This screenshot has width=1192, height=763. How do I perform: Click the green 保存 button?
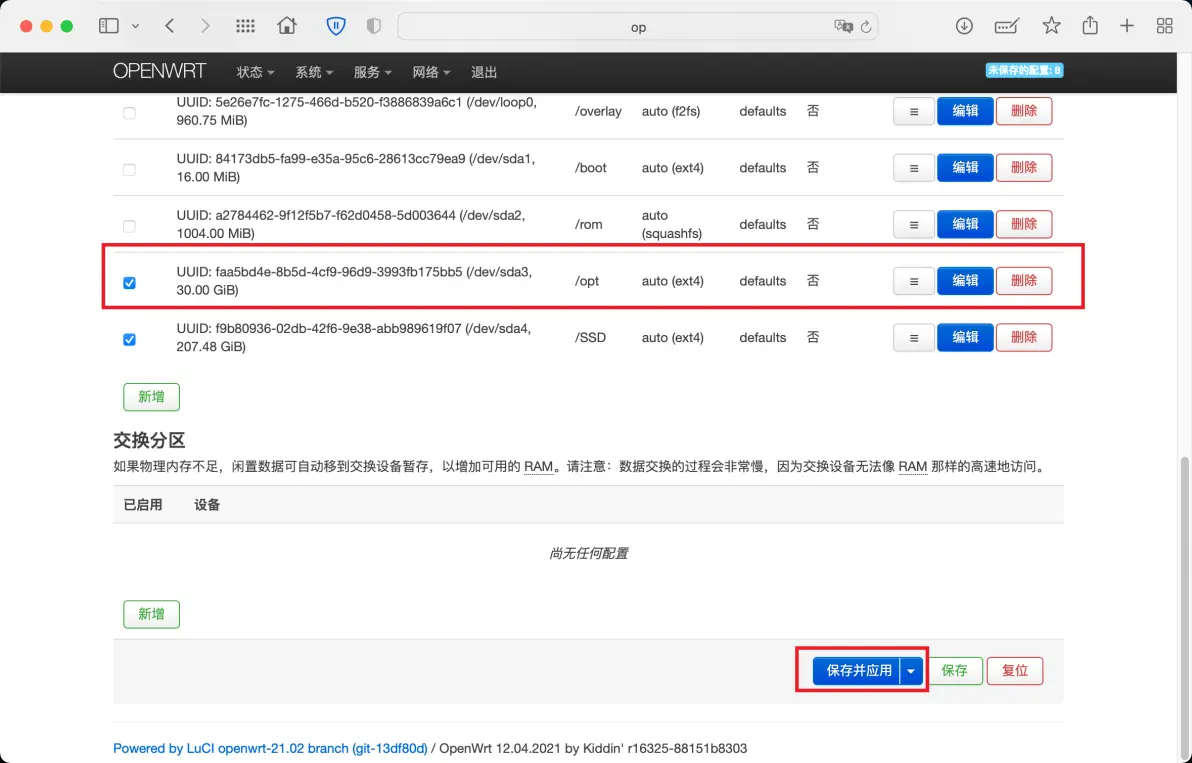[954, 671]
